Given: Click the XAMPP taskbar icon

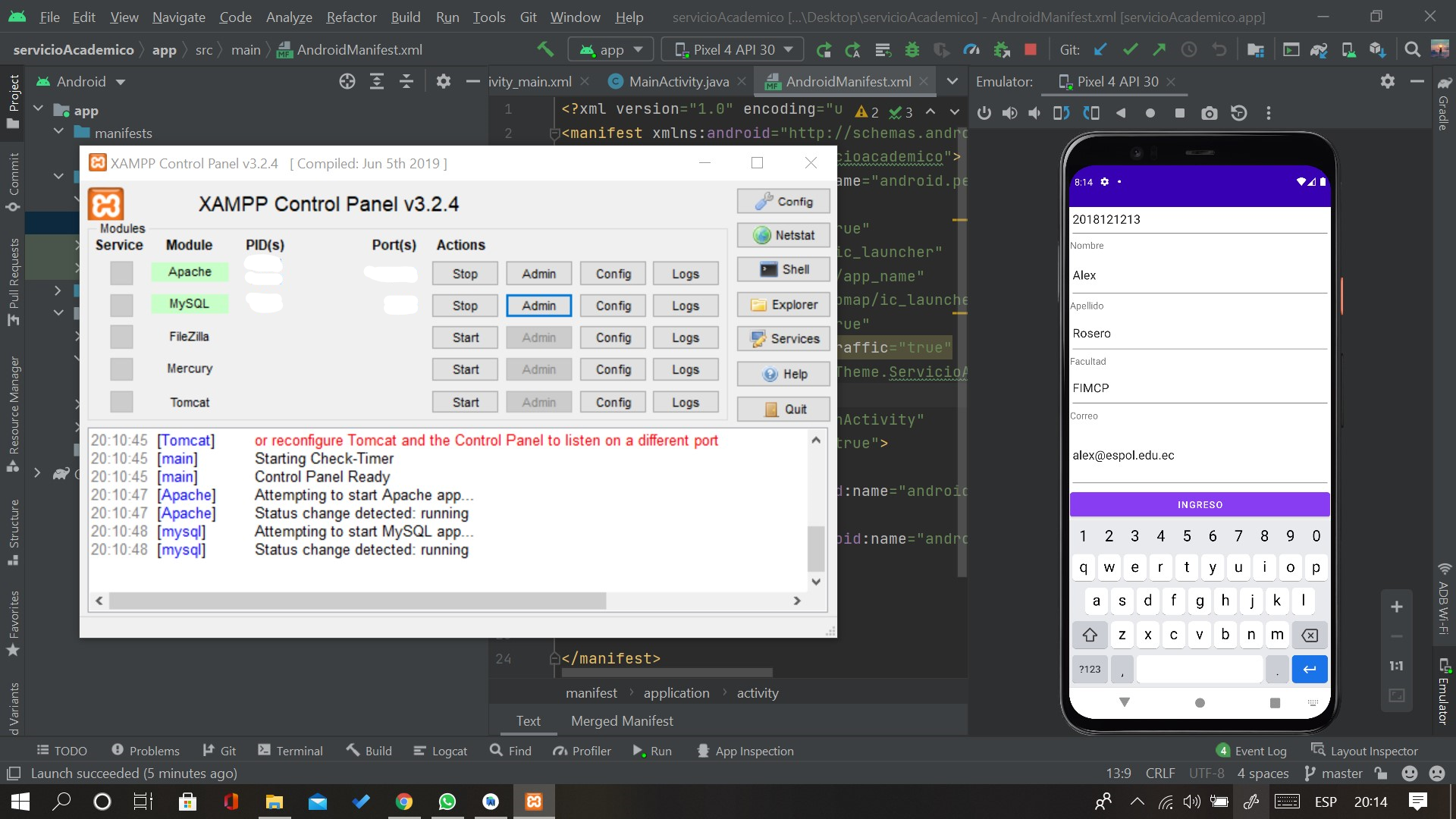Looking at the screenshot, I should pos(534,802).
